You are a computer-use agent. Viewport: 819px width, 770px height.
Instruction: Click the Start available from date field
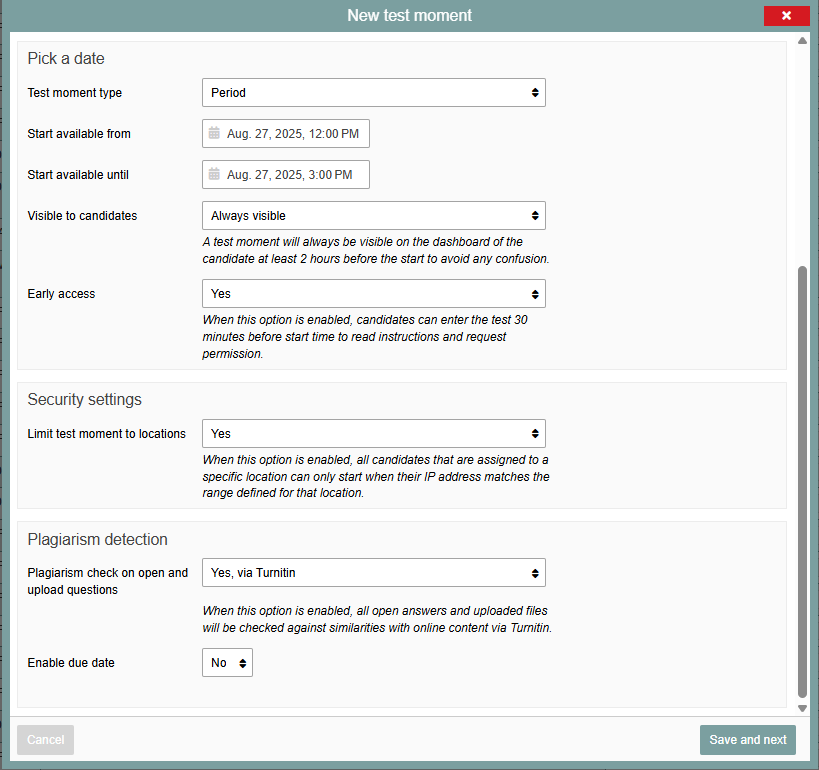pos(286,133)
